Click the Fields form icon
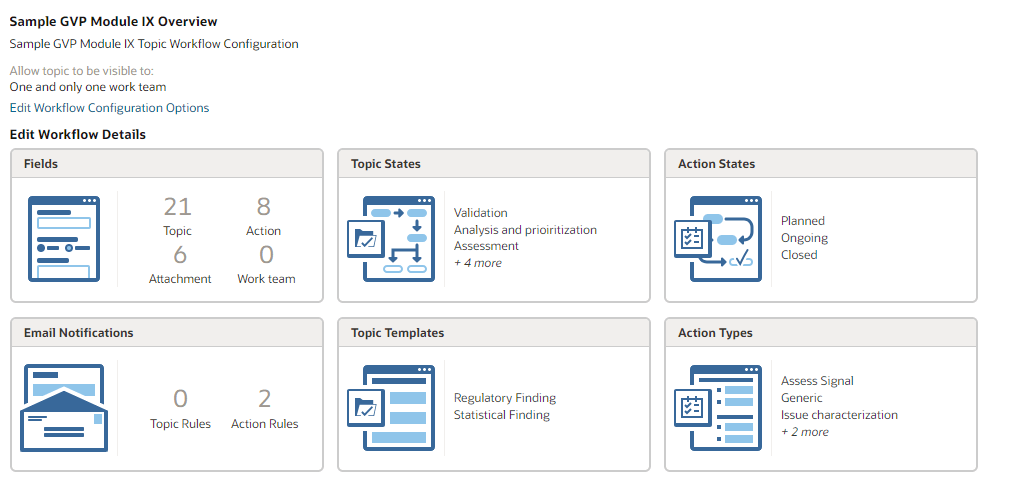1012x501 pixels. [64, 238]
